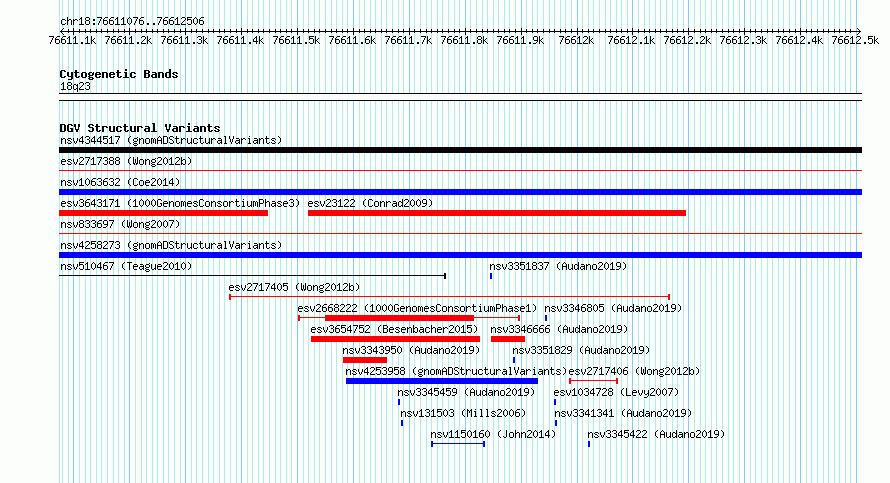Image resolution: width=890 pixels, height=483 pixels.
Task: Select the 18q23 band label
Action: [x=75, y=86]
